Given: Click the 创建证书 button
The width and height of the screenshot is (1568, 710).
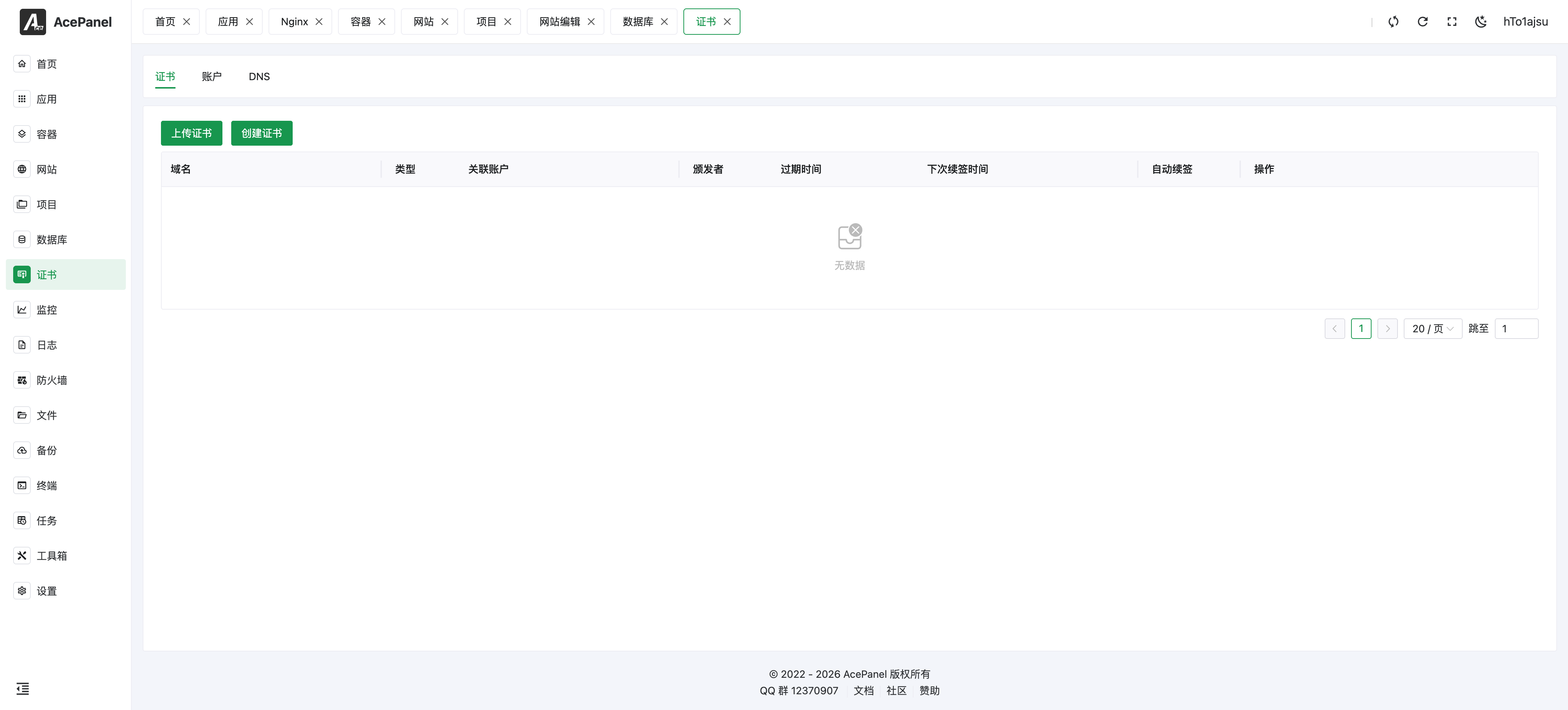Looking at the screenshot, I should pos(261,133).
